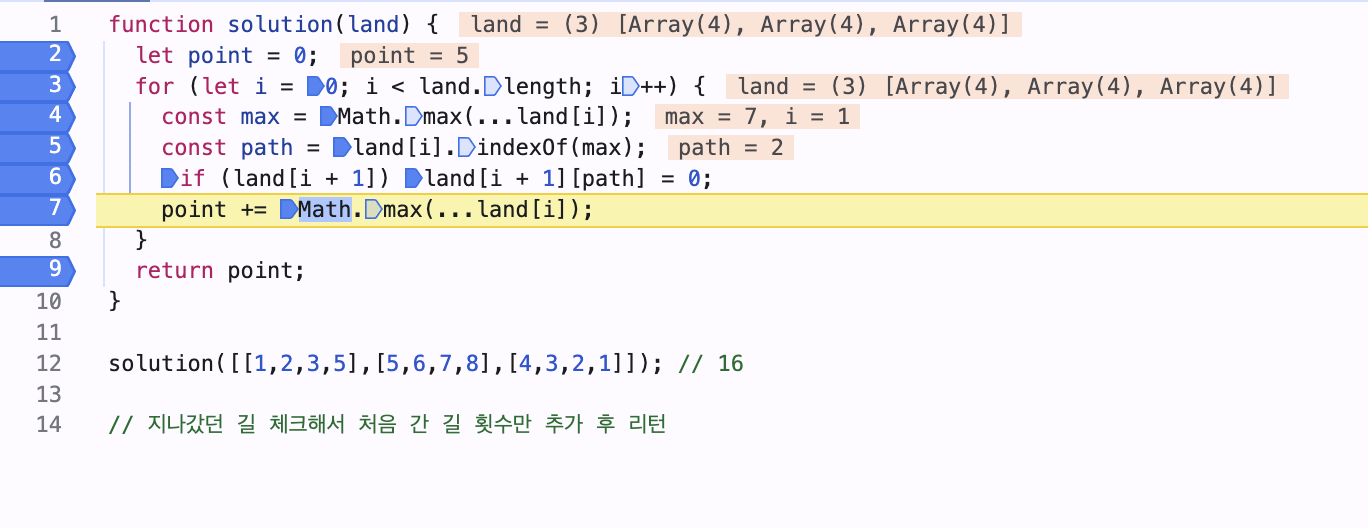Add a breakpoint at line number 10
The height and width of the screenshot is (528, 1368).
coord(48,302)
